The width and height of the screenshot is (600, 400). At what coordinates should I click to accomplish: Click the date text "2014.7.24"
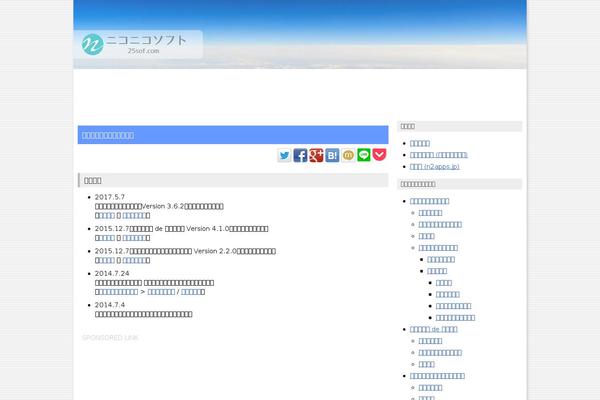112,273
